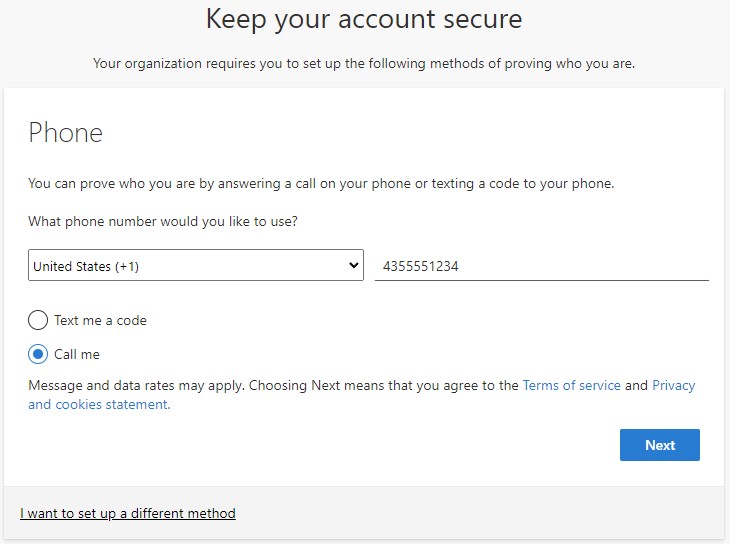Focus the phone number input field
This screenshot has width=730, height=544.
pos(580,266)
